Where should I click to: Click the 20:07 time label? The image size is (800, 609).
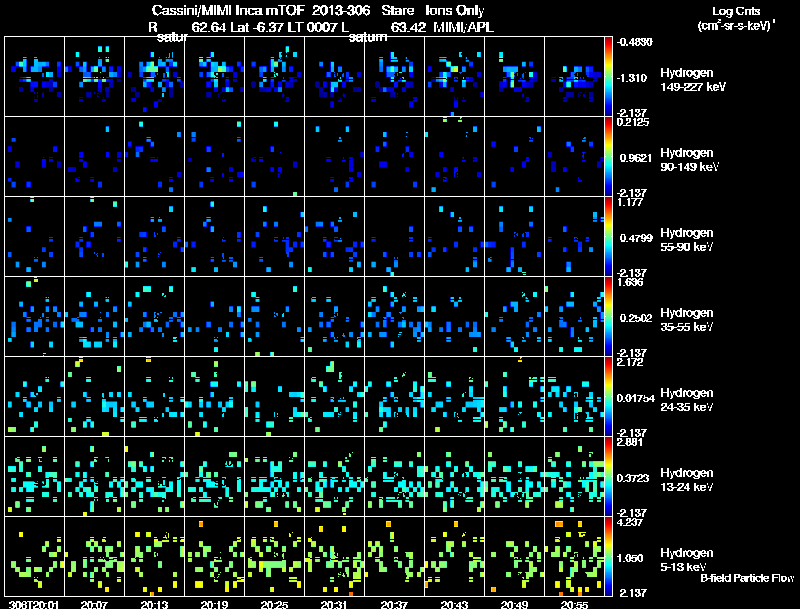click(95, 604)
